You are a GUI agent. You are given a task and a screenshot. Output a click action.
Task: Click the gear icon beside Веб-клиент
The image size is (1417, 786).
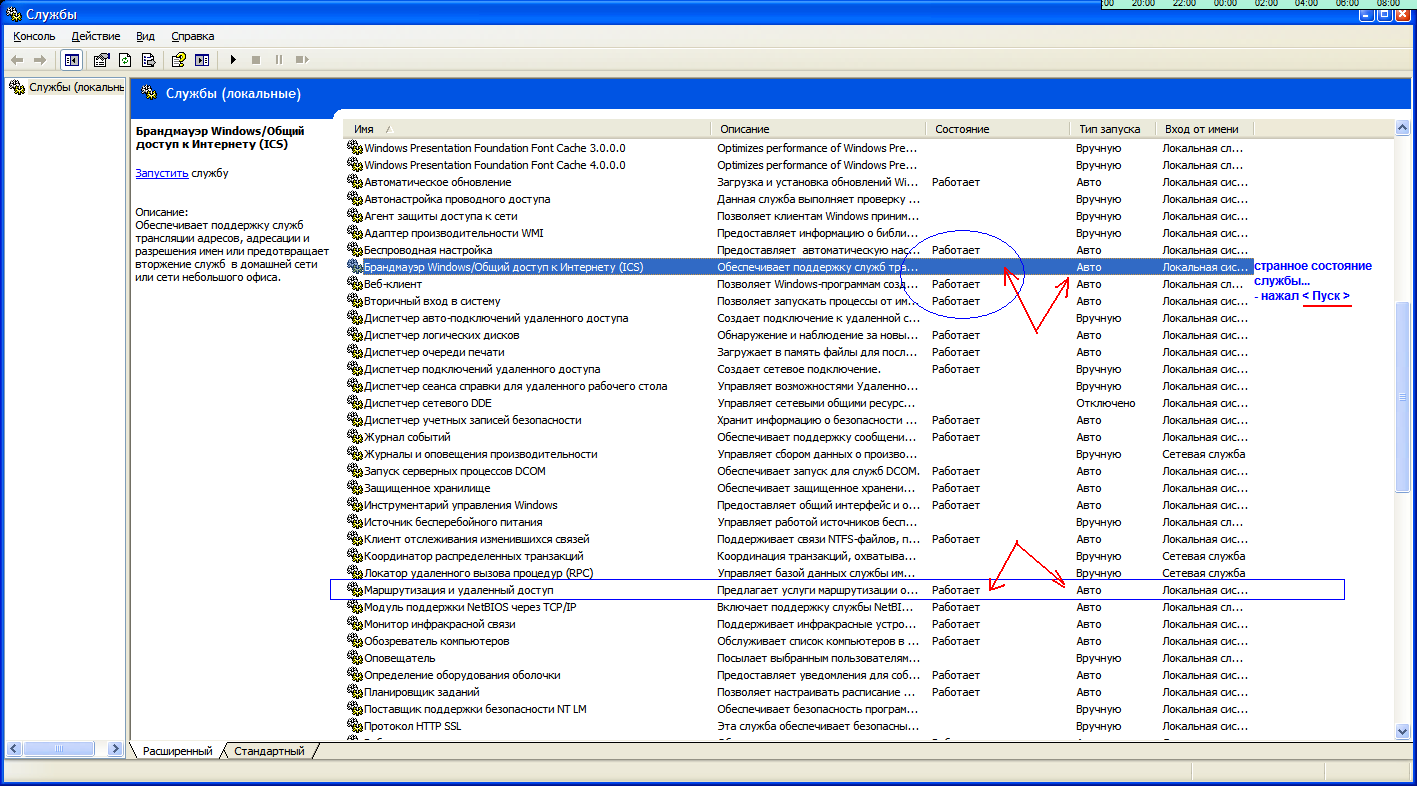tap(354, 284)
